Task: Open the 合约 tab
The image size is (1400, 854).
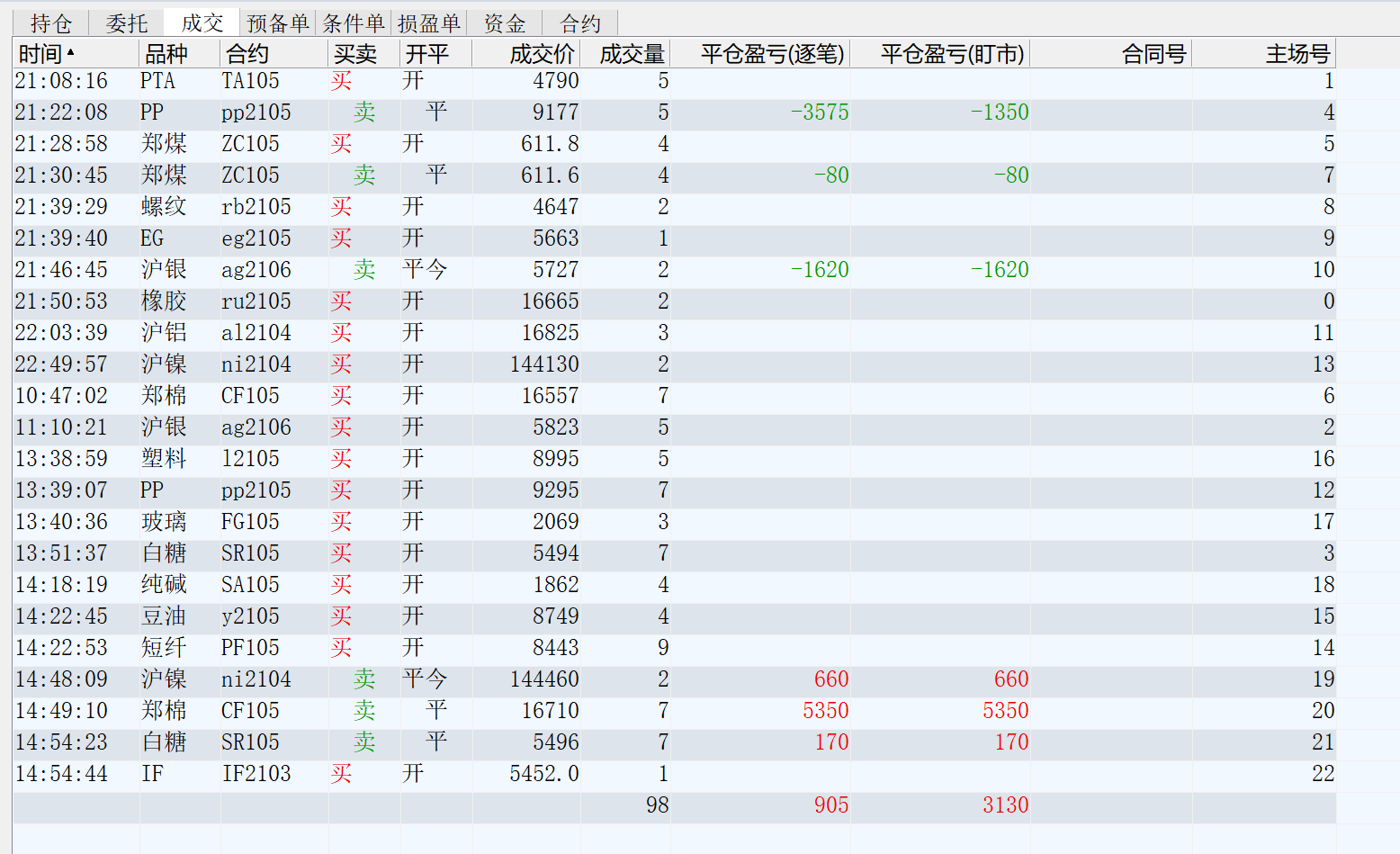Action: click(x=580, y=23)
